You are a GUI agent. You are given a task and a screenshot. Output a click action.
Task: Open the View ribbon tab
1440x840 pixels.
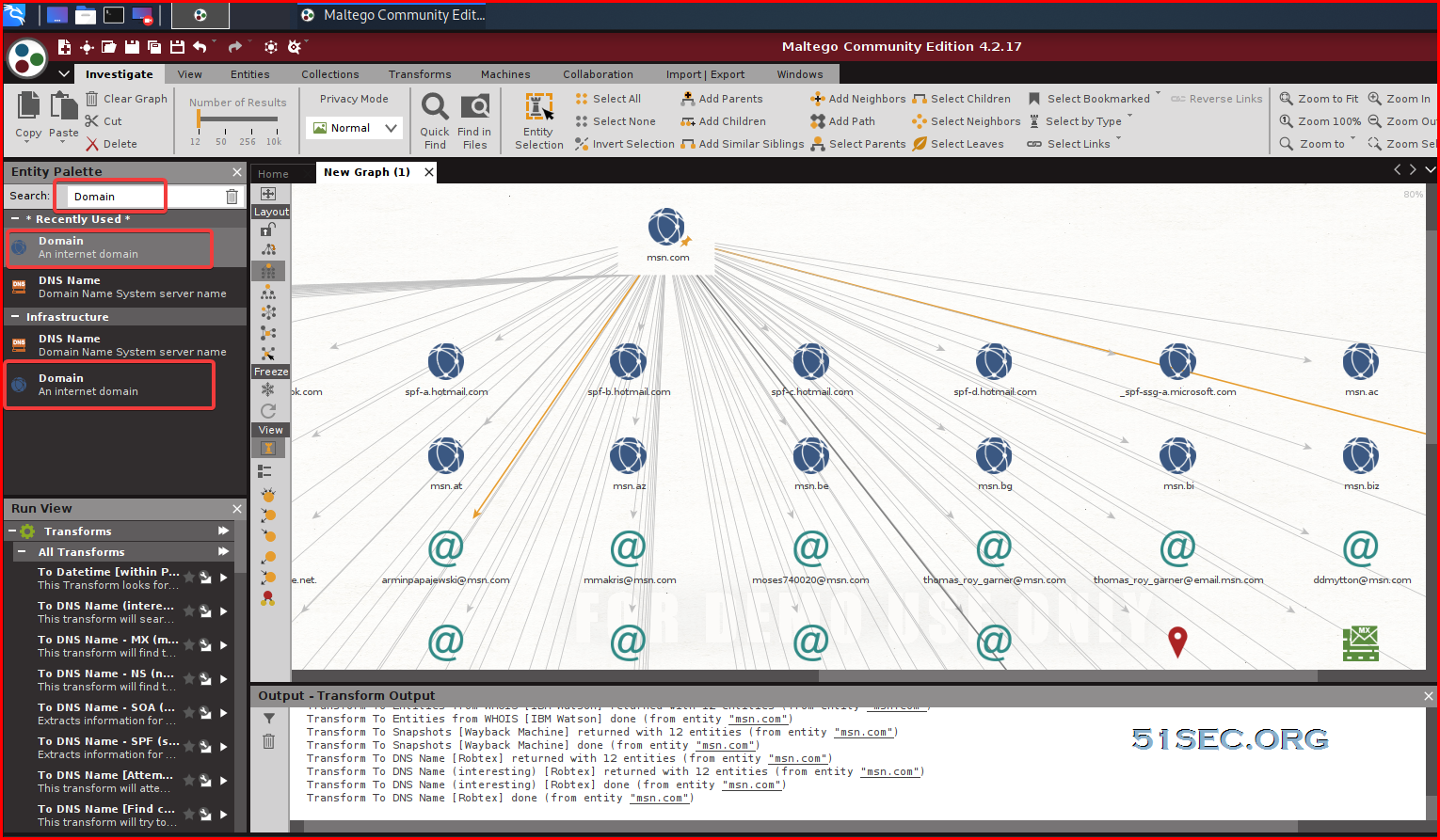pyautogui.click(x=189, y=74)
